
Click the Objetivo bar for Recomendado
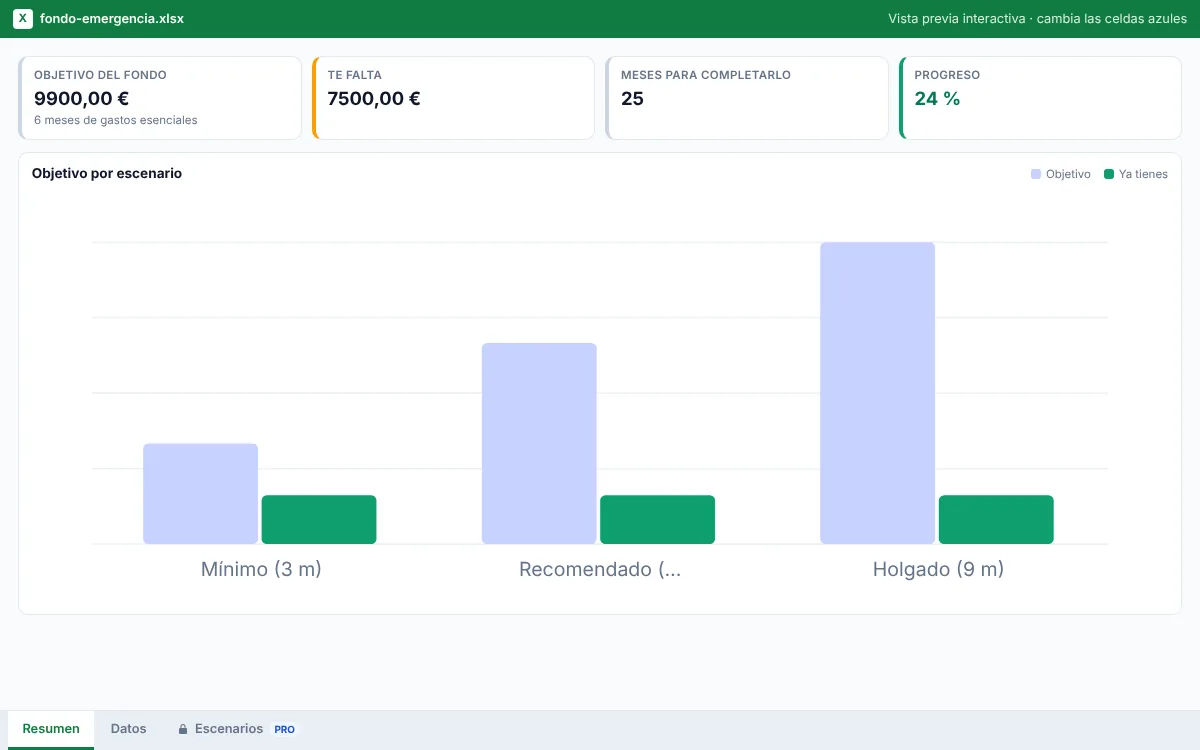click(539, 444)
